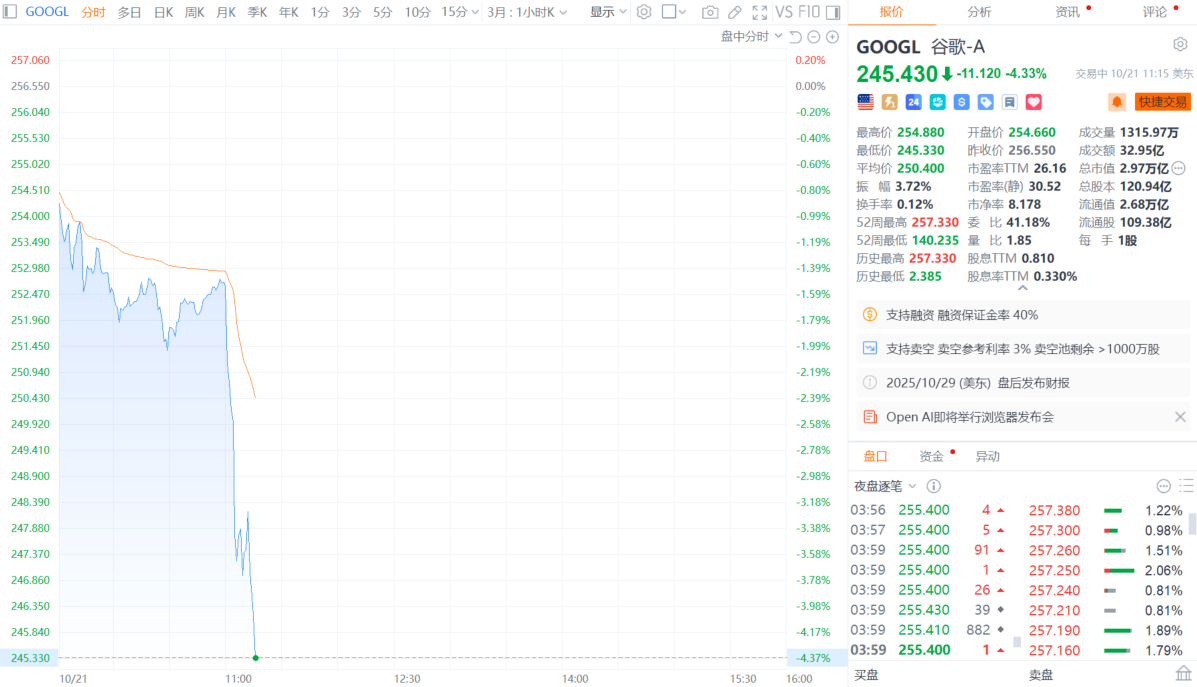Click 245.330 current price axis label
Image resolution: width=1197 pixels, height=687 pixels.
pos(30,657)
